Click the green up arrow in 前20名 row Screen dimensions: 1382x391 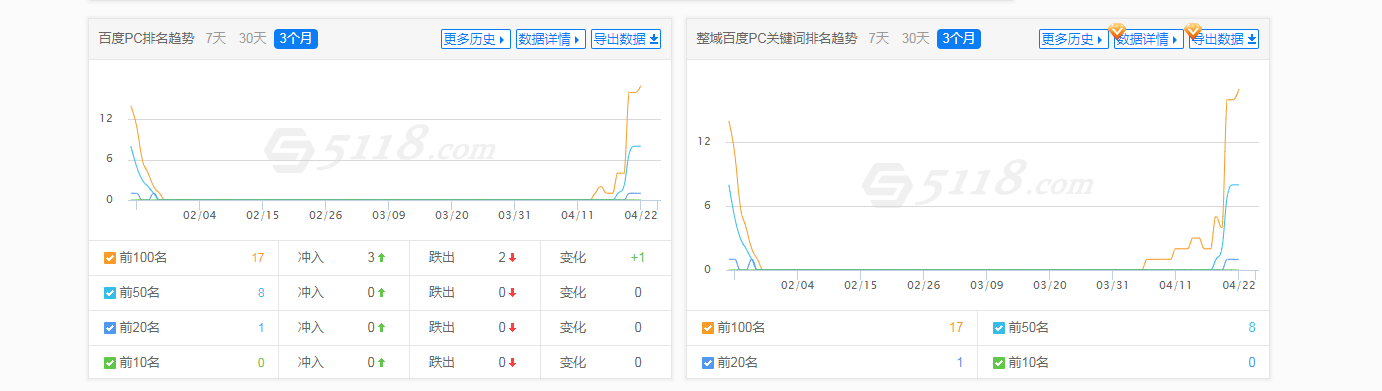(381, 328)
